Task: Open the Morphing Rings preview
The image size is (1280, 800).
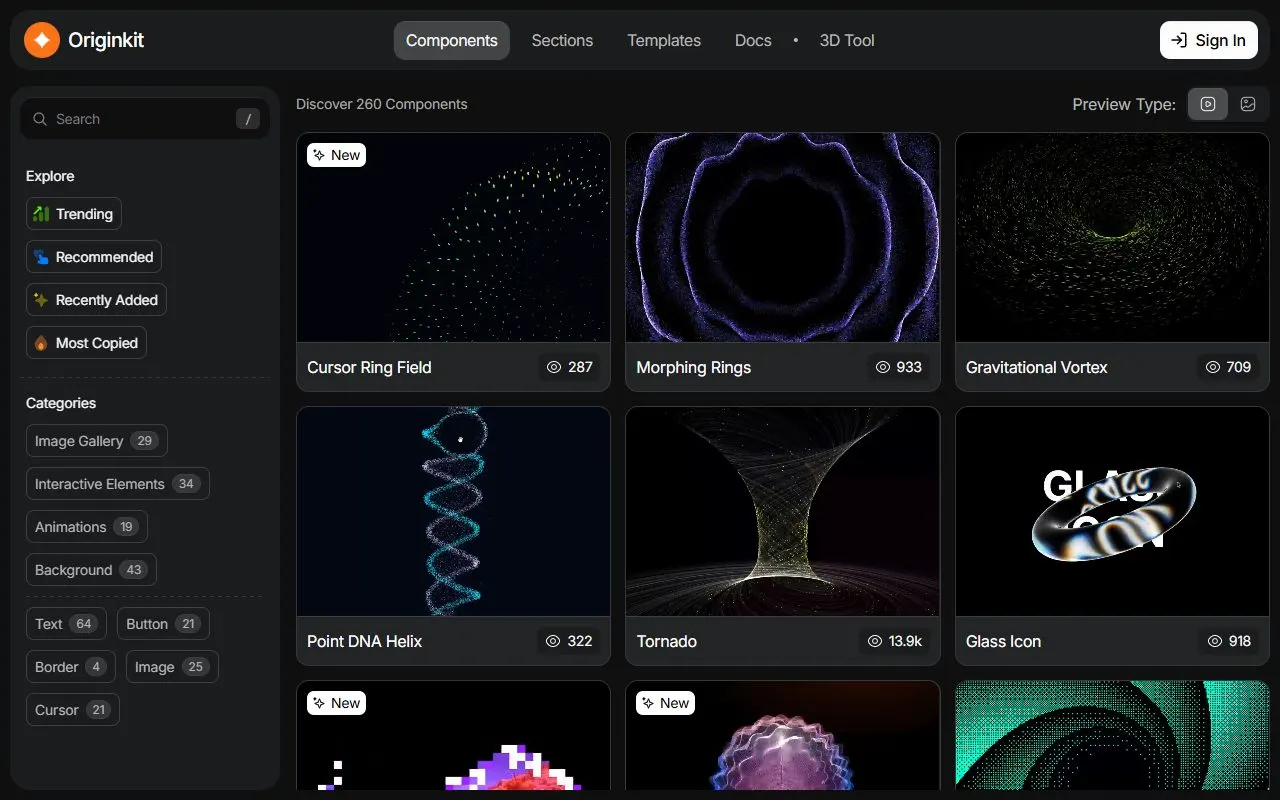Action: tap(783, 238)
